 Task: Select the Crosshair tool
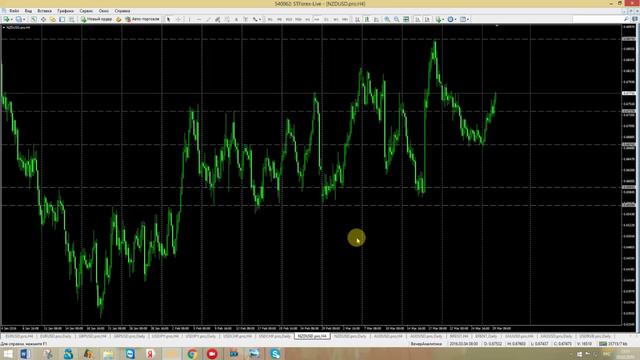[178, 19]
